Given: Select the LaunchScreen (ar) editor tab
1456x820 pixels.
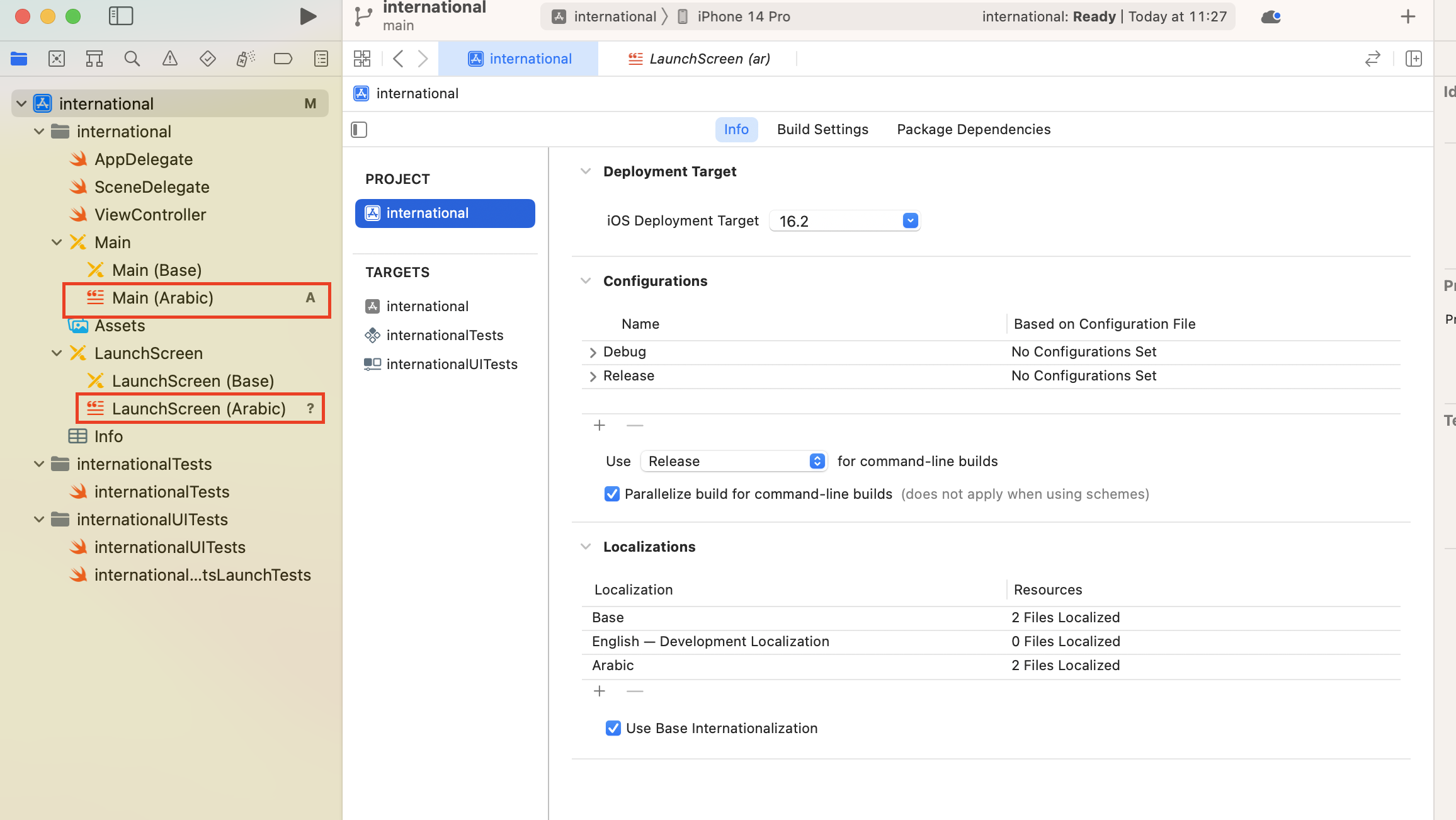Looking at the screenshot, I should [x=698, y=59].
